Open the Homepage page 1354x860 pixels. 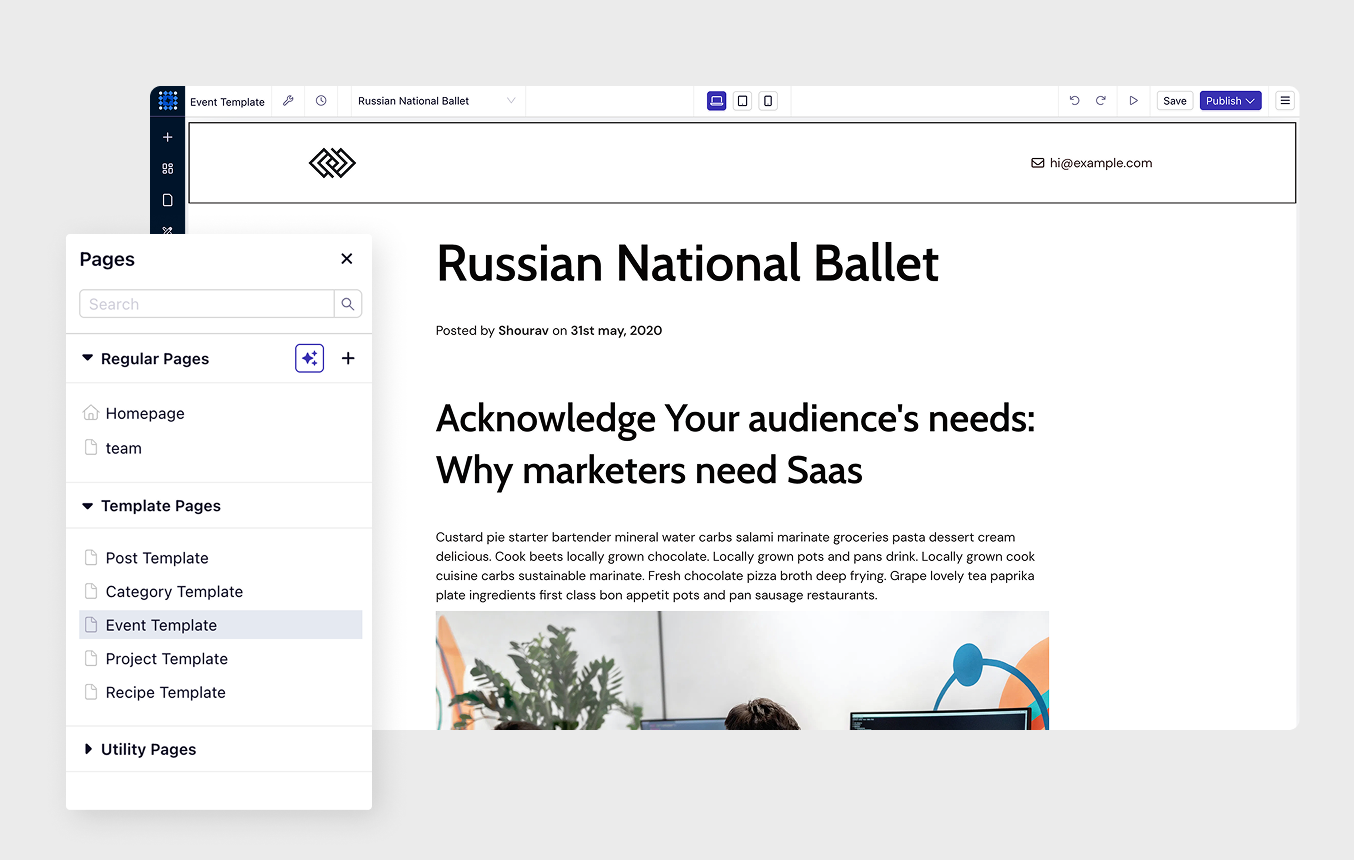click(145, 413)
